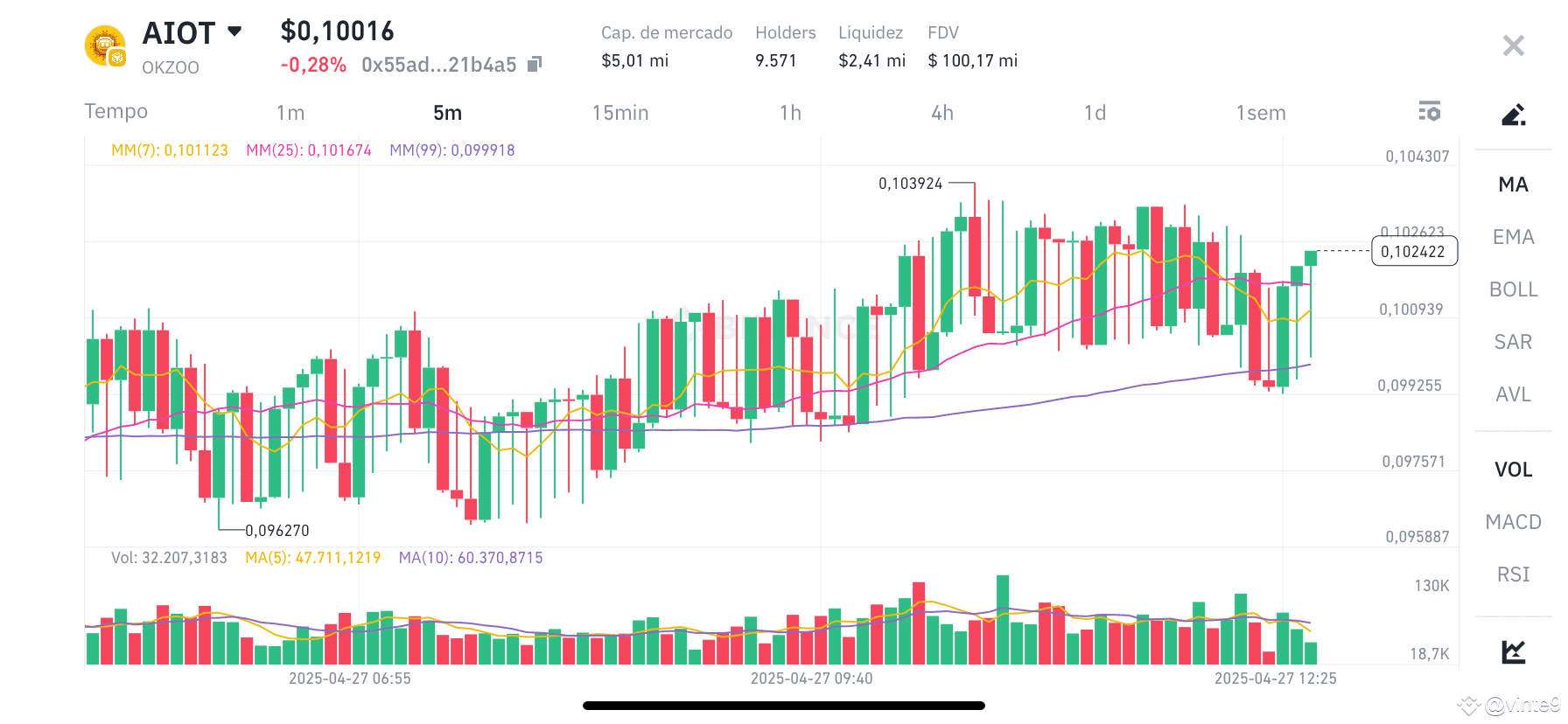Close the chart view with the X

(1514, 45)
